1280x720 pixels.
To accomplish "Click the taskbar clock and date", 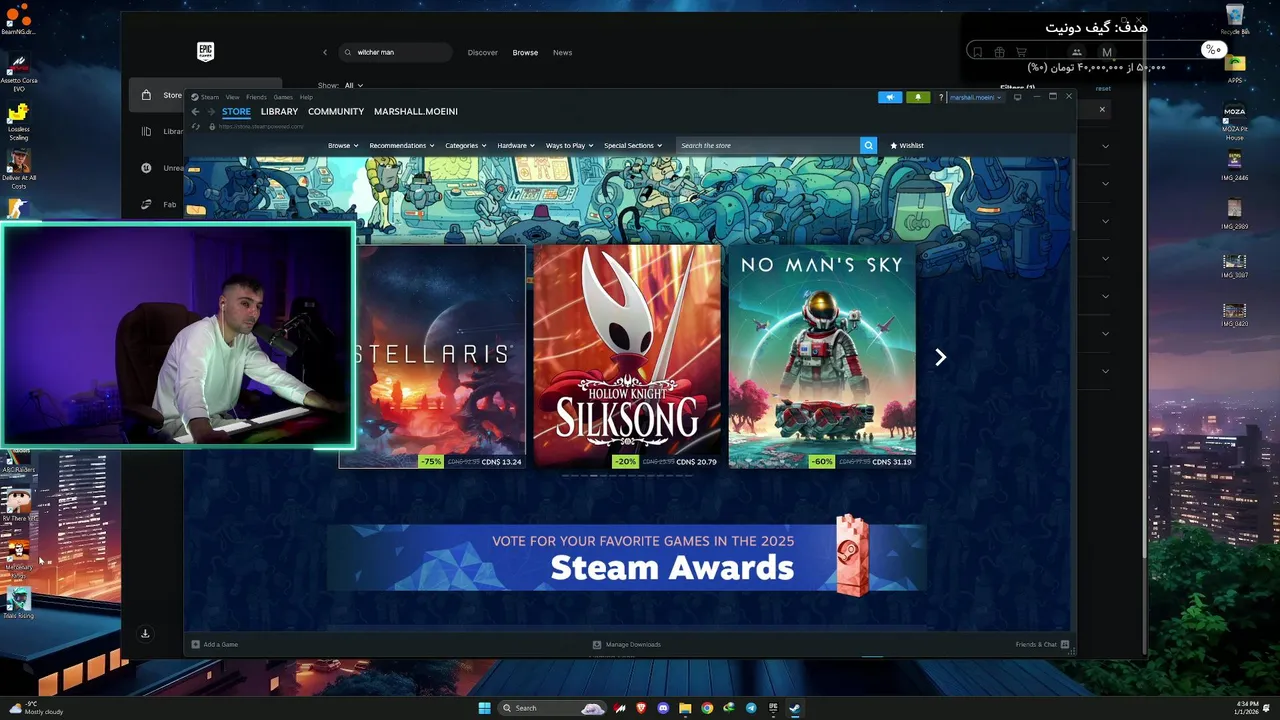I will click(1246, 708).
